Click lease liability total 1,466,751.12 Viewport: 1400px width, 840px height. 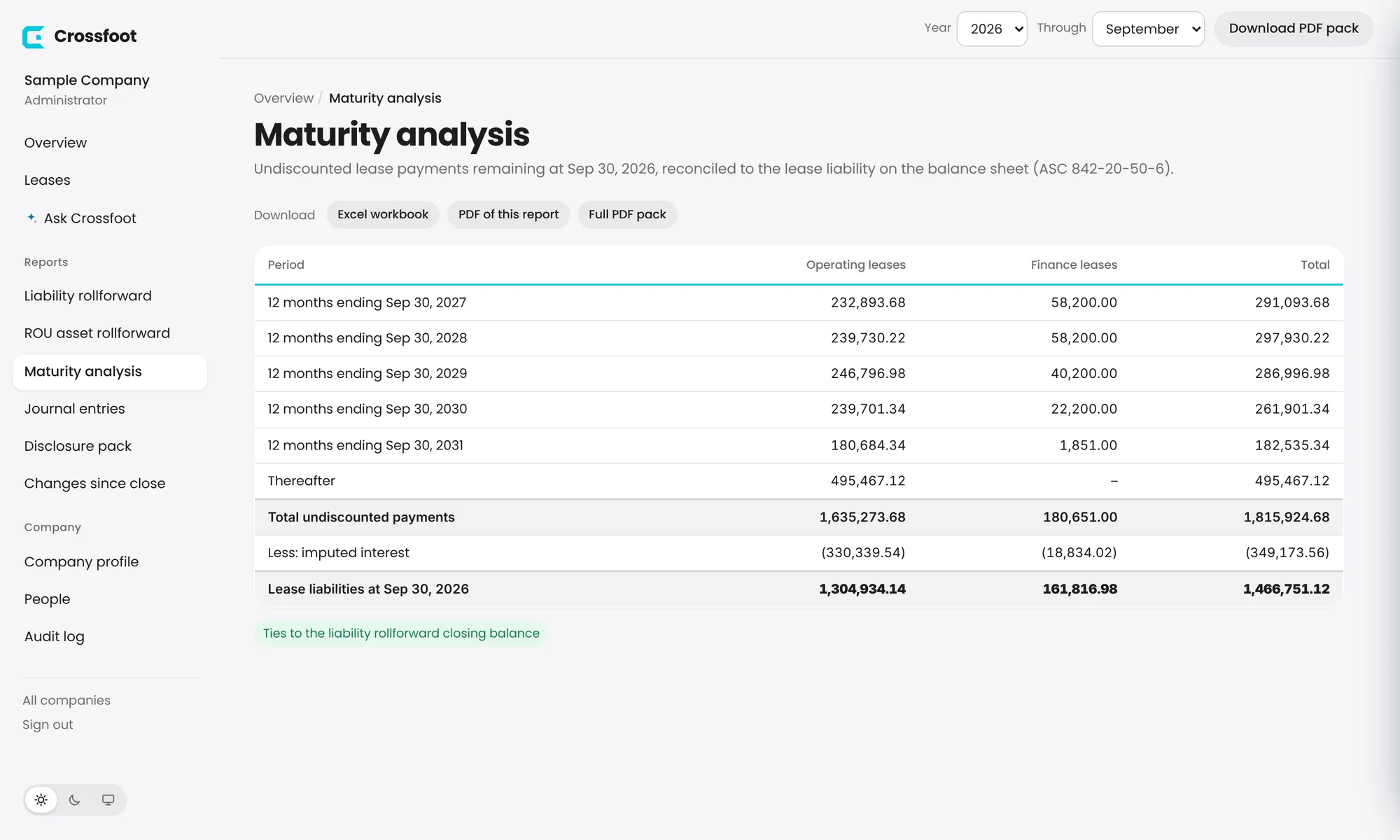(1286, 589)
